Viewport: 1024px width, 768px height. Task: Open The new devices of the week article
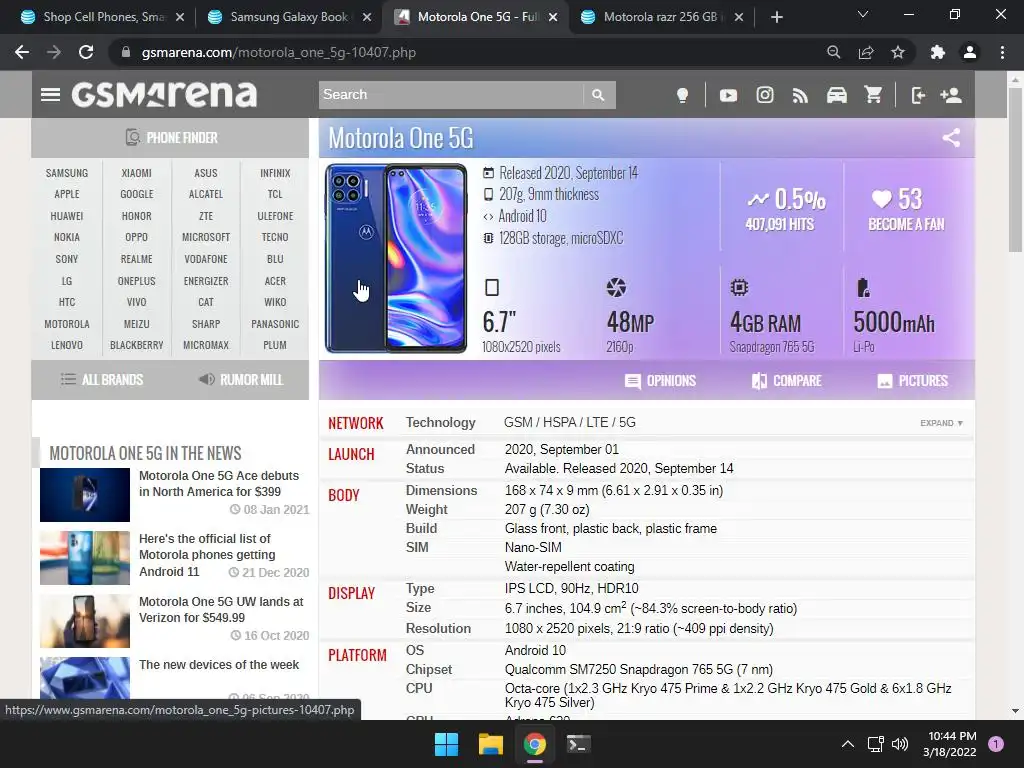pyautogui.click(x=219, y=665)
